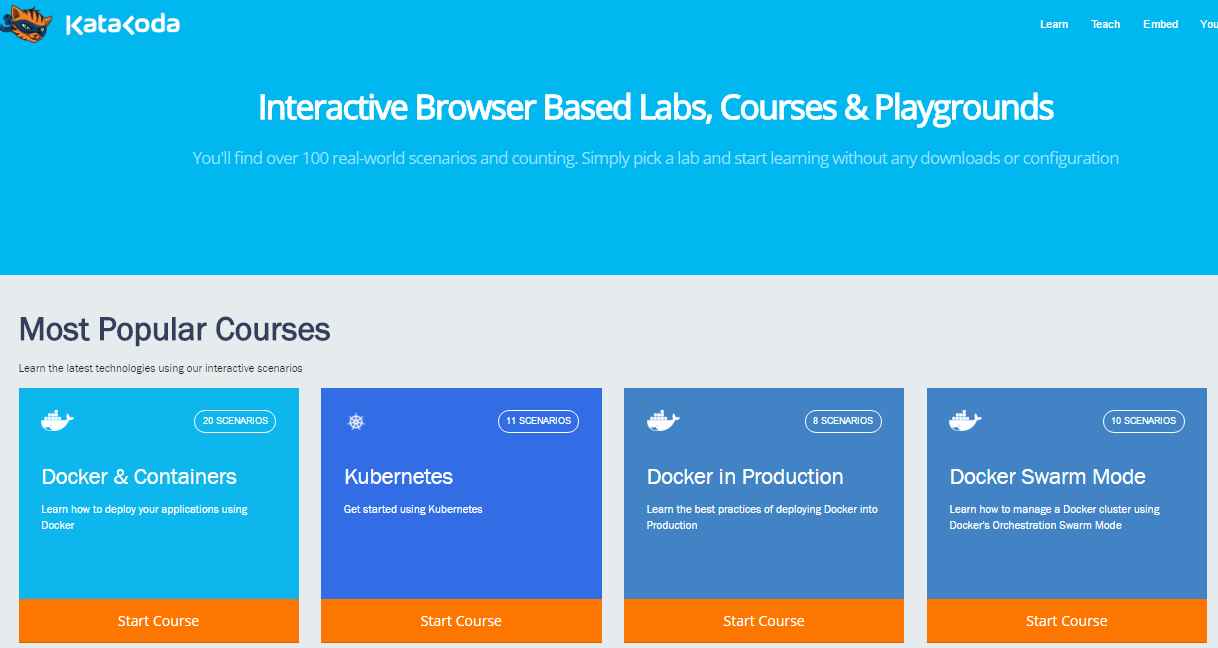
Task: Open the Docker & Containers card title
Action: click(x=139, y=477)
